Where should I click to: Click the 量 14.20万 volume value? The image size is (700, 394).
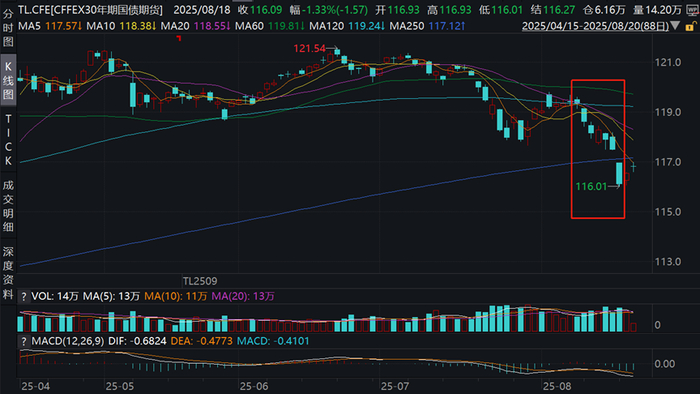658,10
